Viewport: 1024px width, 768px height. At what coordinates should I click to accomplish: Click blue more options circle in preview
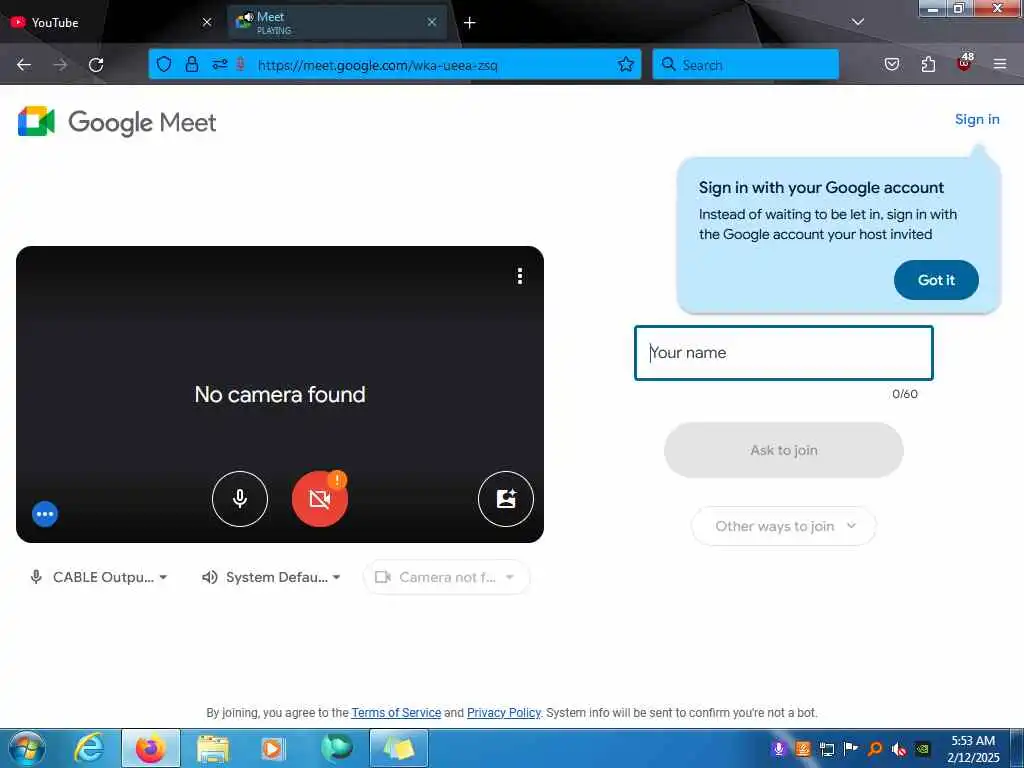click(x=45, y=514)
